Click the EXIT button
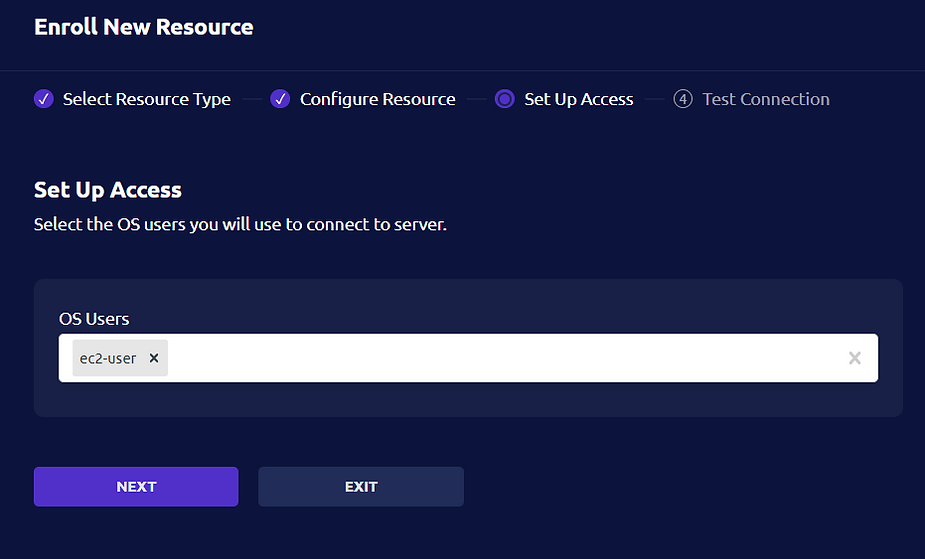Image resolution: width=925 pixels, height=559 pixels. (x=361, y=486)
